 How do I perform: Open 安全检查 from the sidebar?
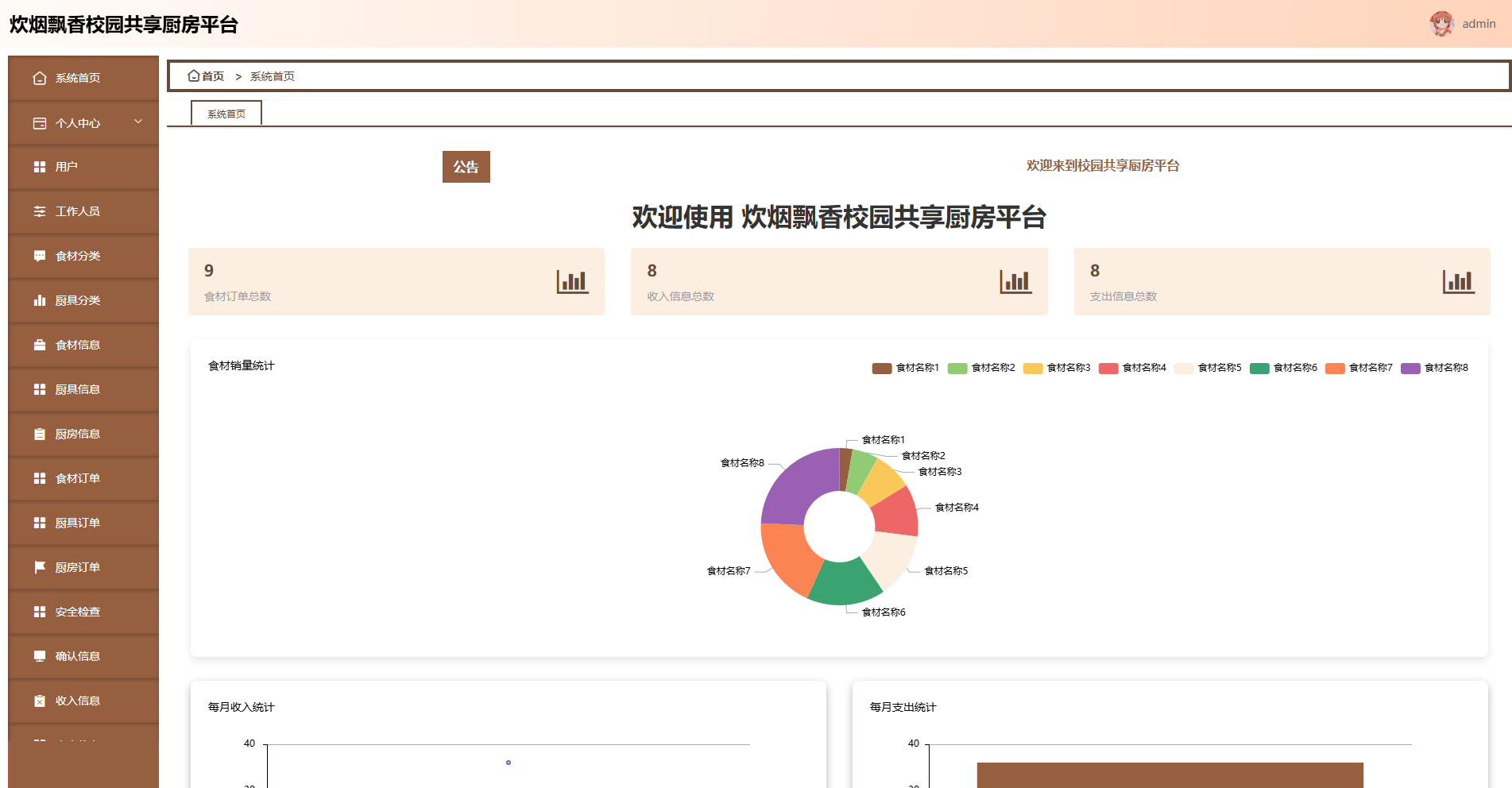[x=83, y=612]
